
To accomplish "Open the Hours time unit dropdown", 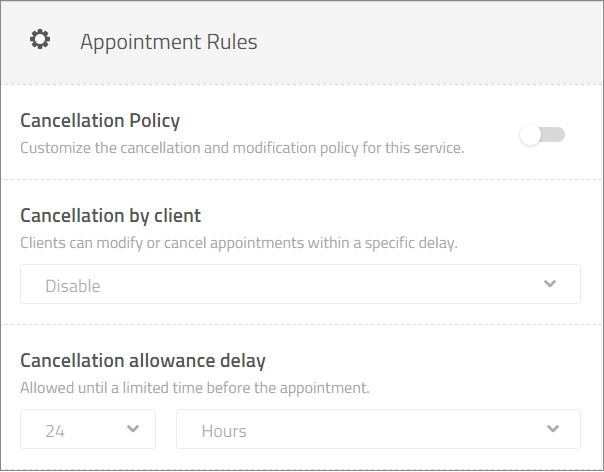I will [378, 430].
